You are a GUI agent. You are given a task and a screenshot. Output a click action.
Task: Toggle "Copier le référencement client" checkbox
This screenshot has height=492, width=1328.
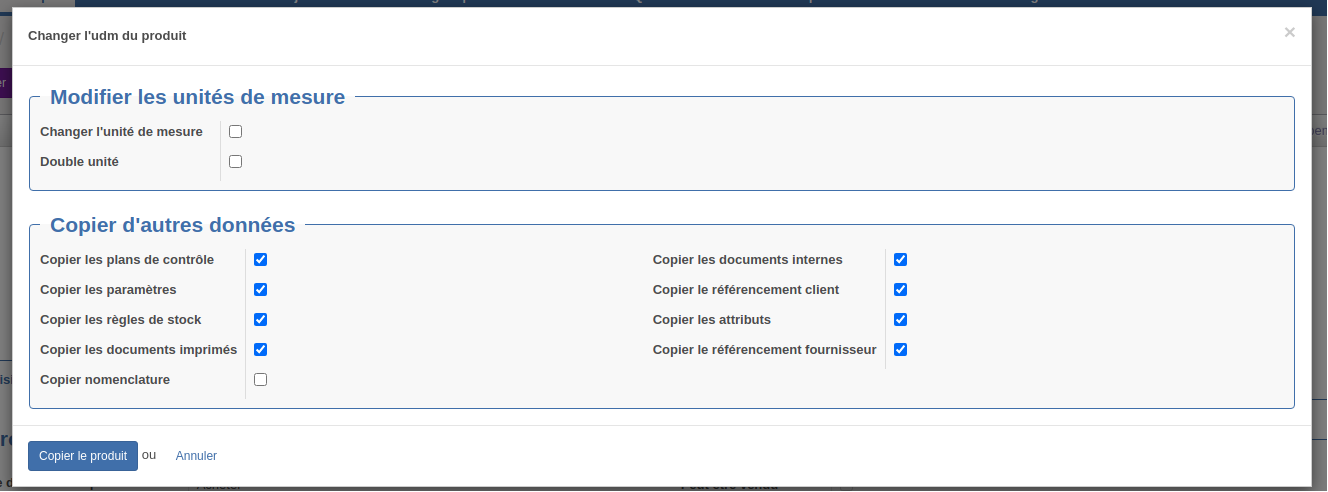click(900, 289)
